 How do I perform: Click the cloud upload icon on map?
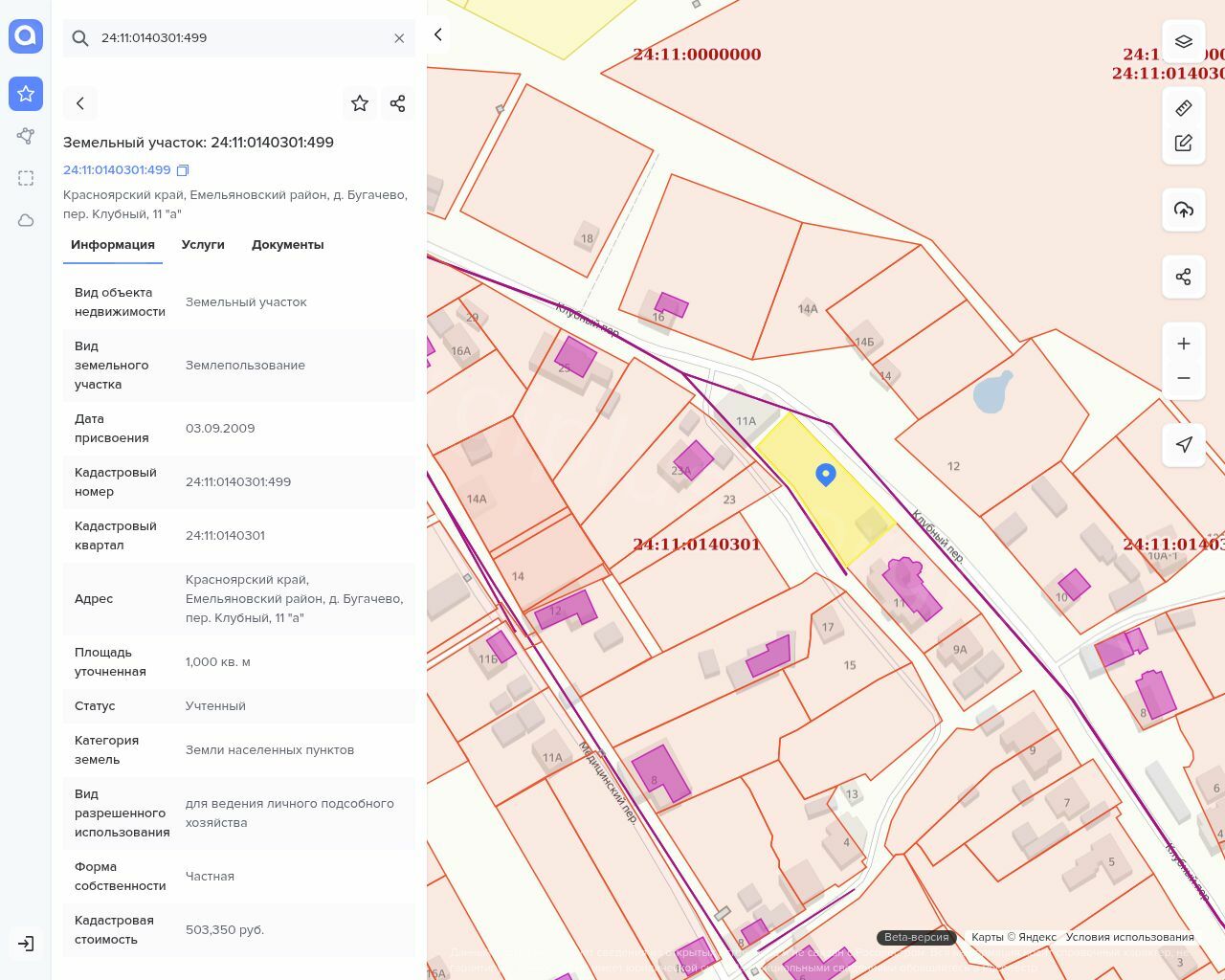(x=1184, y=210)
